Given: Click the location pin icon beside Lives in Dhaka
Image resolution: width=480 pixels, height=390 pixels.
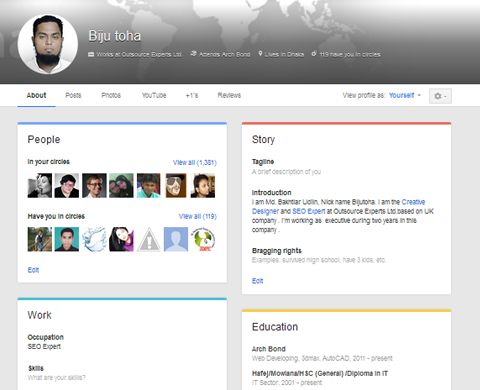Looking at the screenshot, I should click(260, 54).
